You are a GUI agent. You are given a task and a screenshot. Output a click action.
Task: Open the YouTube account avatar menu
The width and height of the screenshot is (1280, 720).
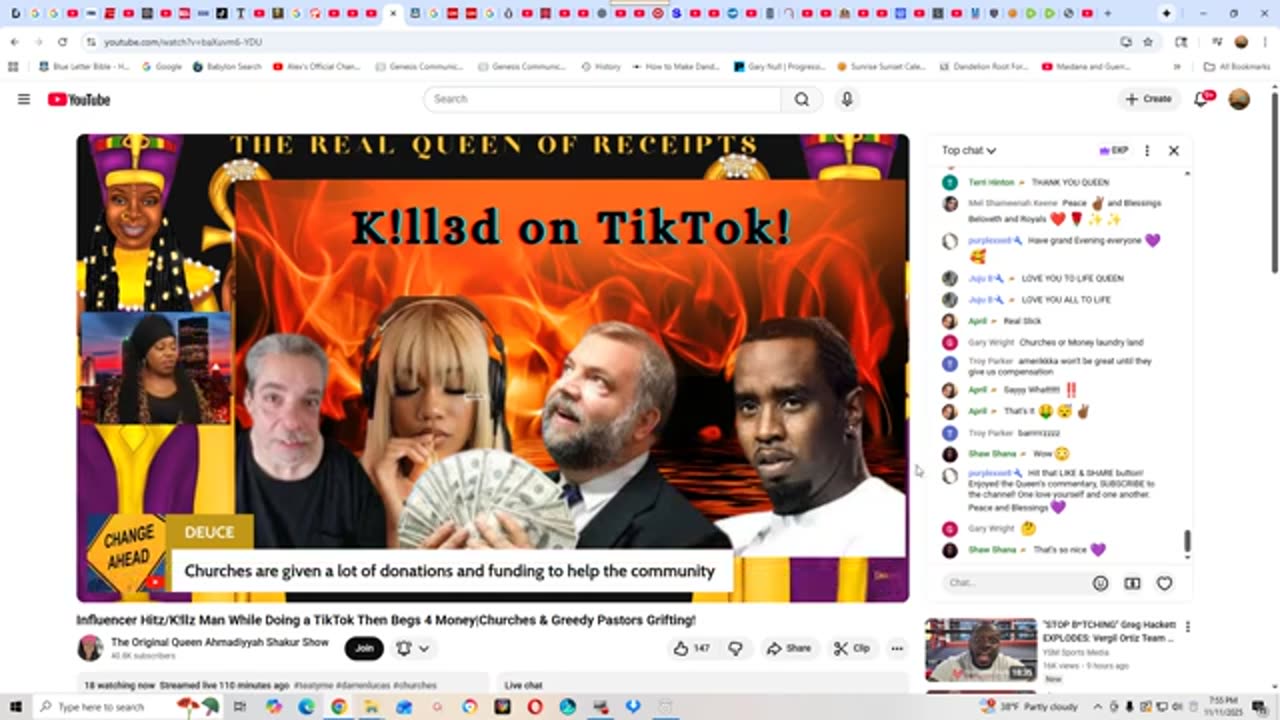(x=1239, y=99)
